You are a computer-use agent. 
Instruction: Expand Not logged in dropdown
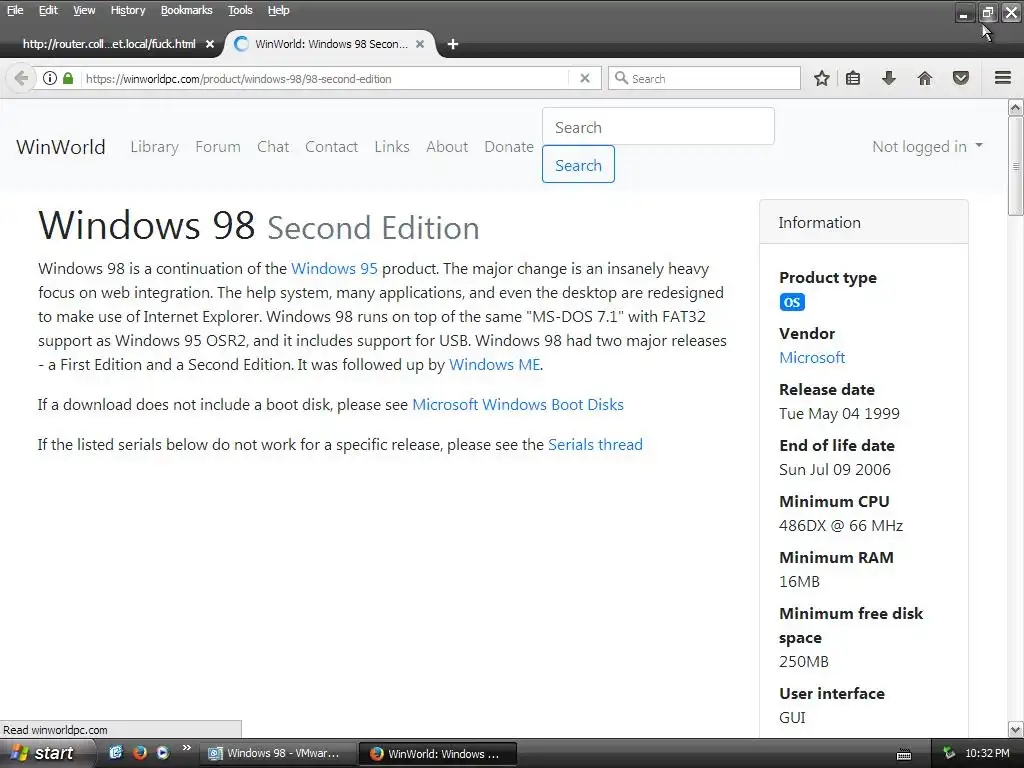click(927, 147)
